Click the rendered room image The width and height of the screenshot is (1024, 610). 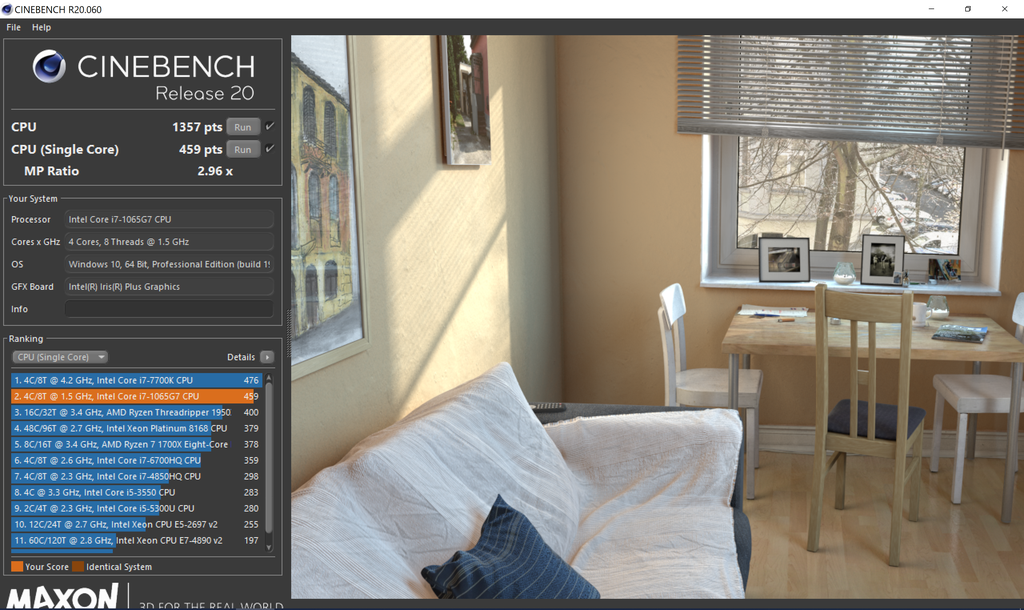(x=657, y=317)
